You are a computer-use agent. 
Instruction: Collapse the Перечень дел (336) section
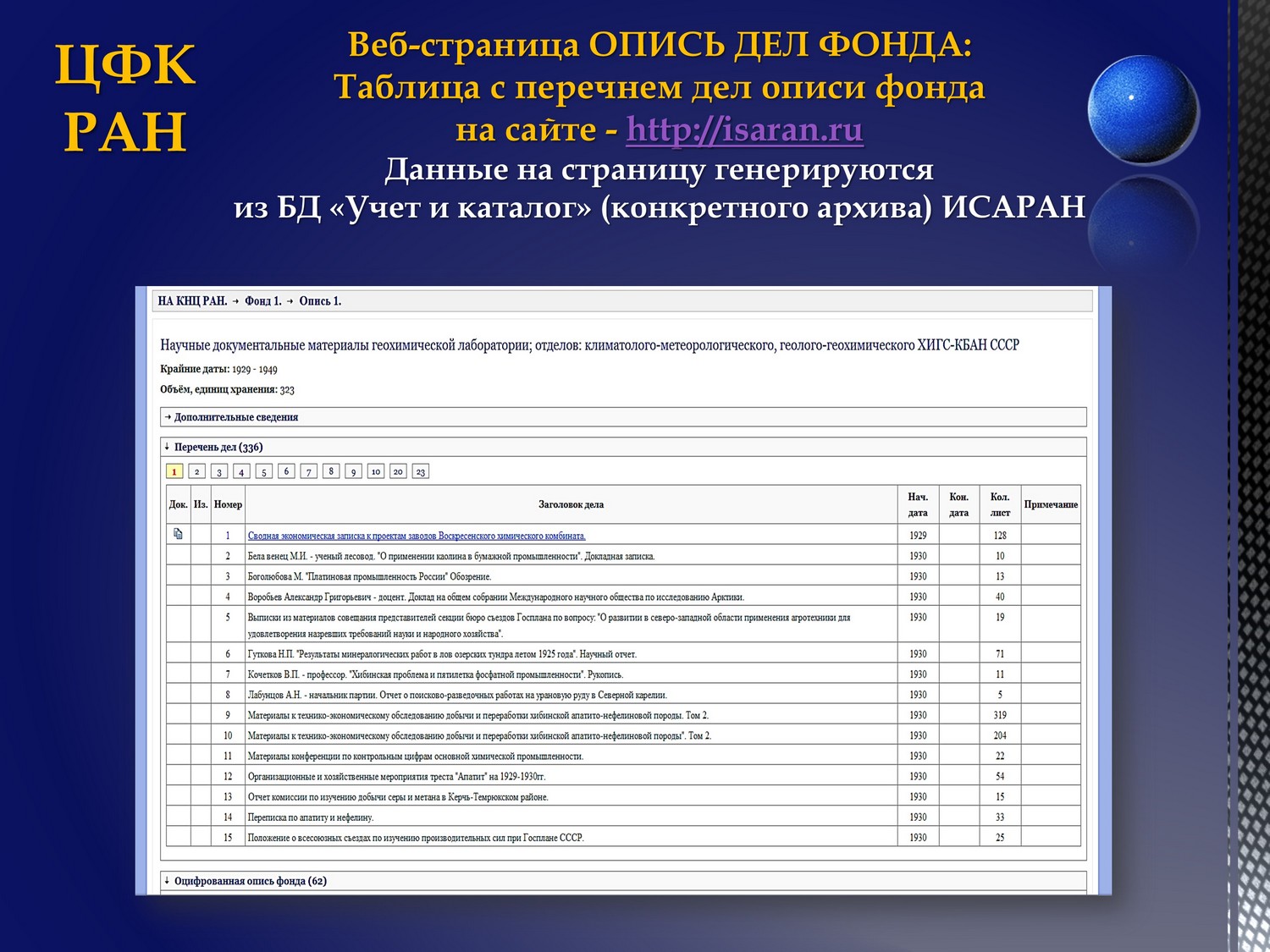218,447
